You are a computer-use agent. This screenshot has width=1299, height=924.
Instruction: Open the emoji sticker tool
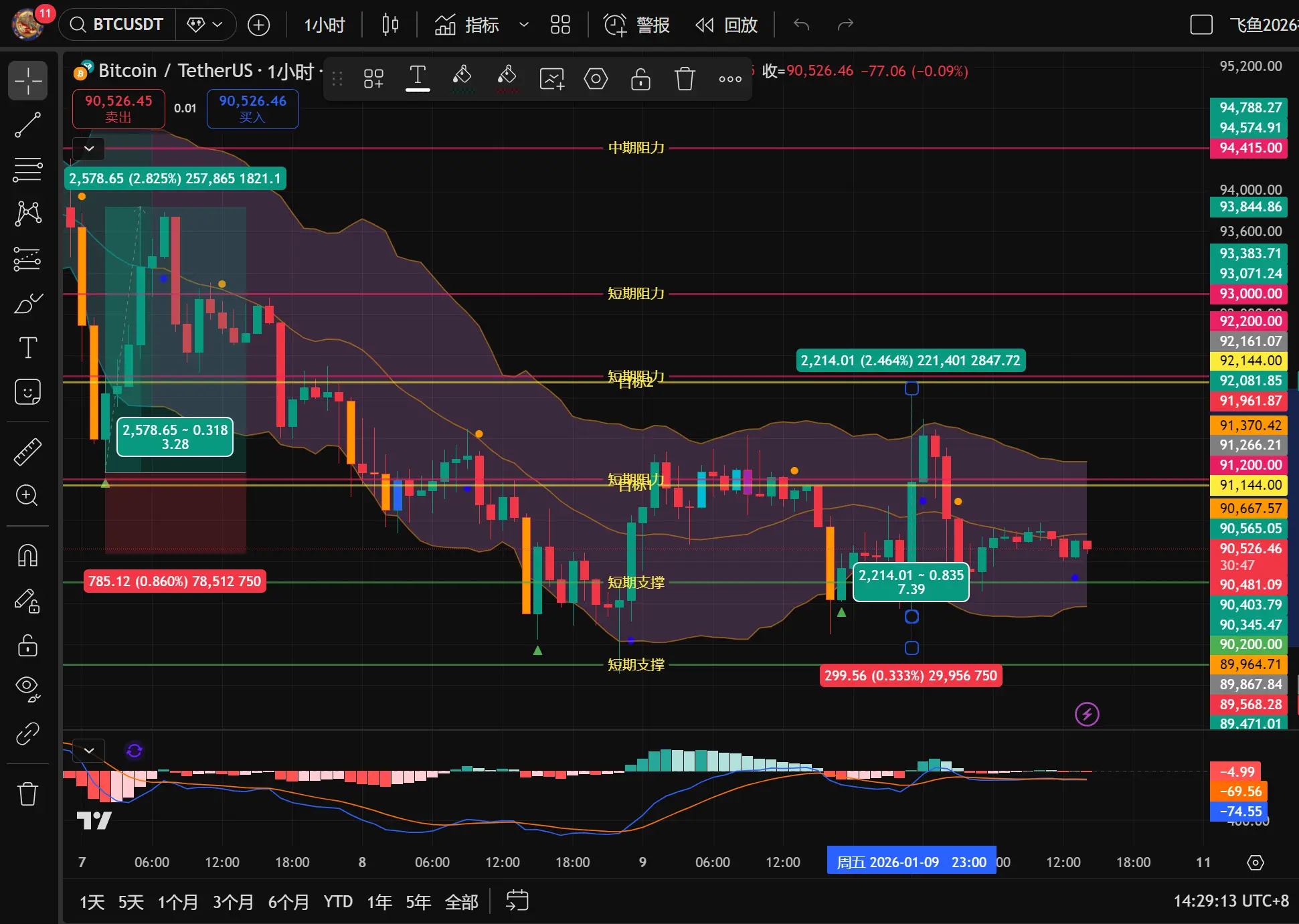click(x=27, y=392)
